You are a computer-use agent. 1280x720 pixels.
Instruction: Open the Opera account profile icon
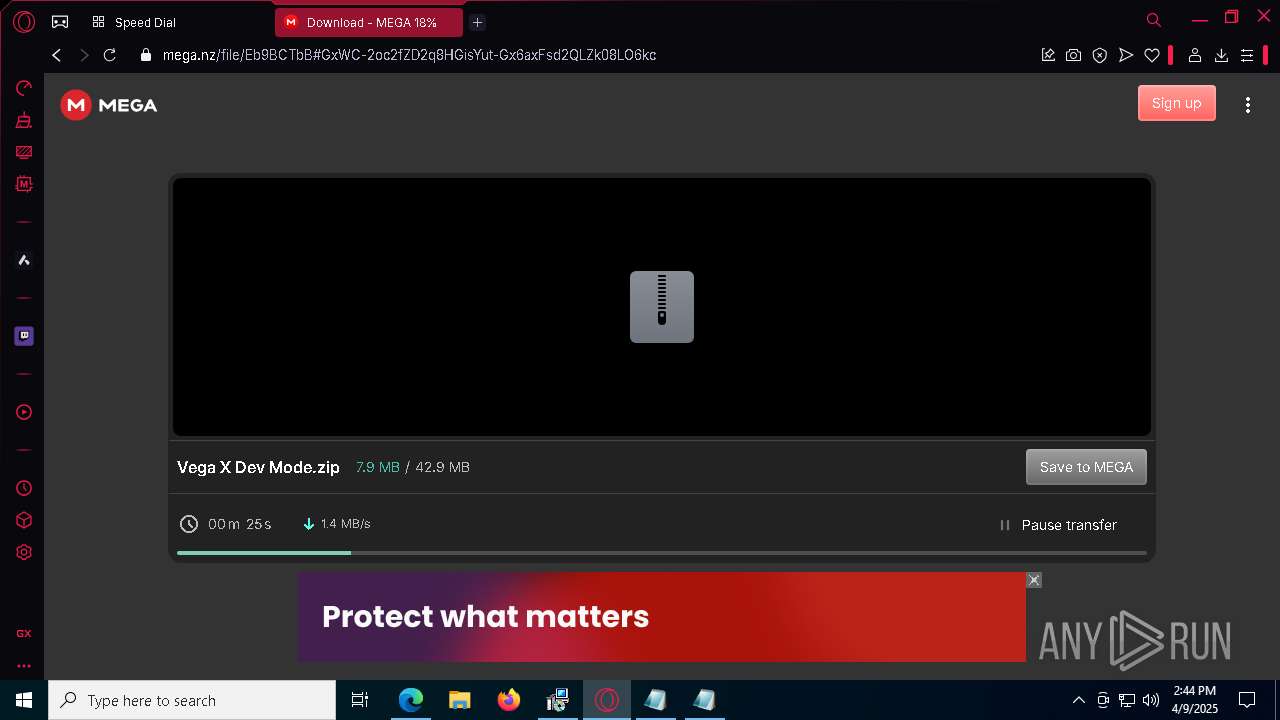click(x=1194, y=55)
